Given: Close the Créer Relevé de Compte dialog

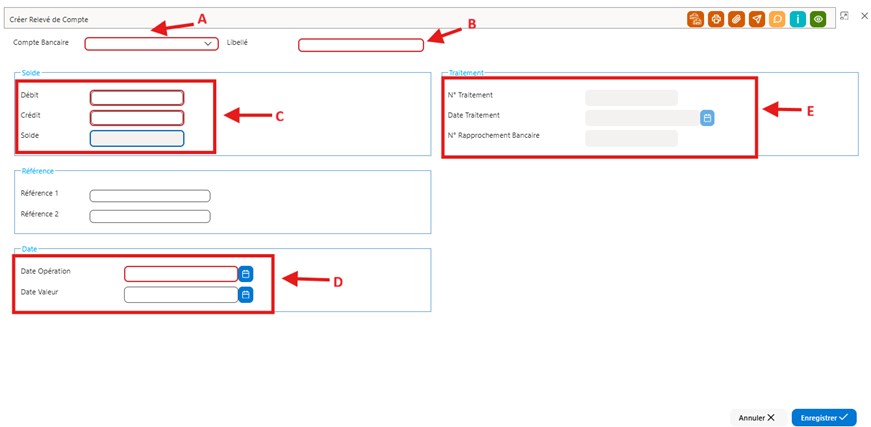Looking at the screenshot, I should [x=864, y=16].
